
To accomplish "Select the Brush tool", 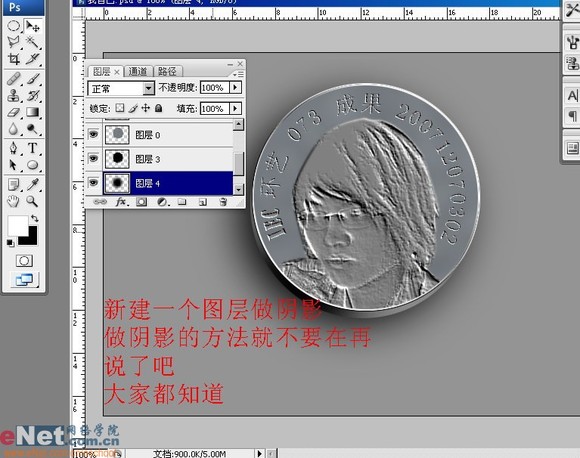I will (33, 79).
